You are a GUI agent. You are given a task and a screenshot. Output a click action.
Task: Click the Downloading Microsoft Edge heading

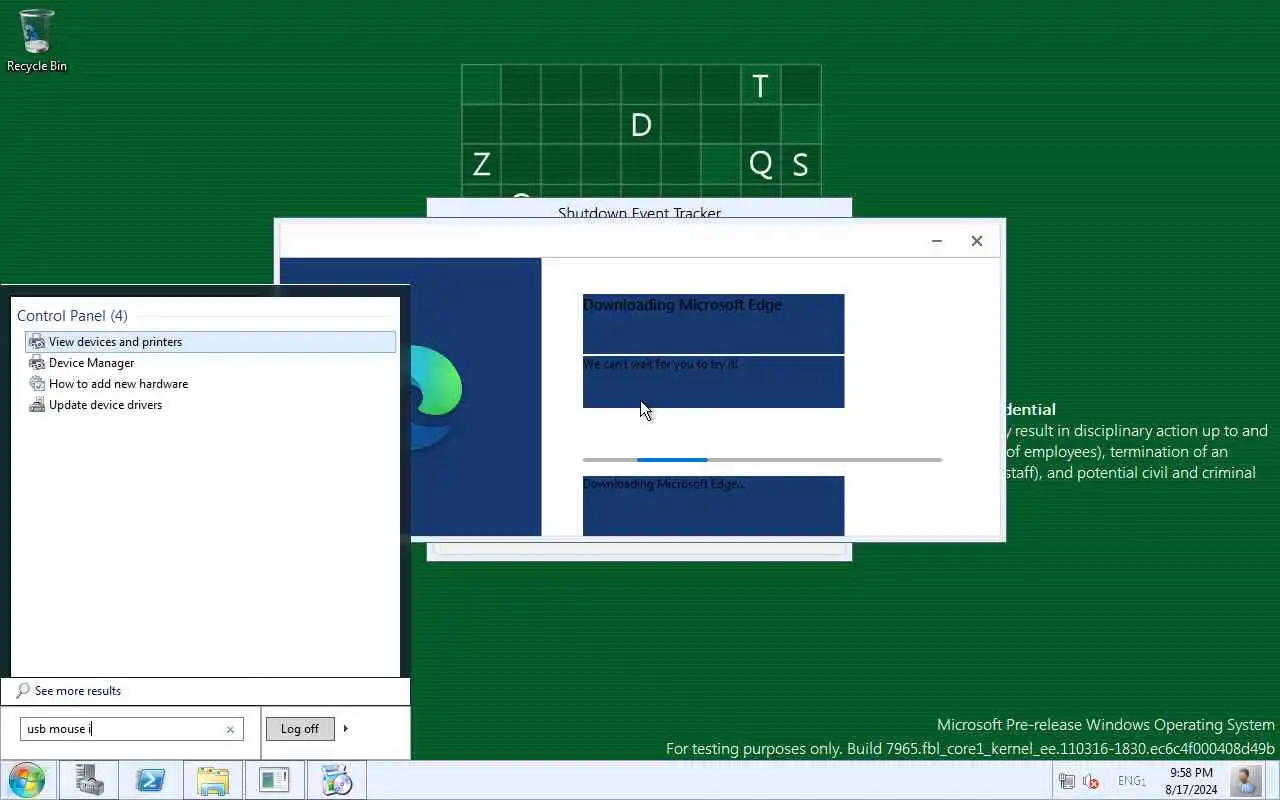point(682,305)
